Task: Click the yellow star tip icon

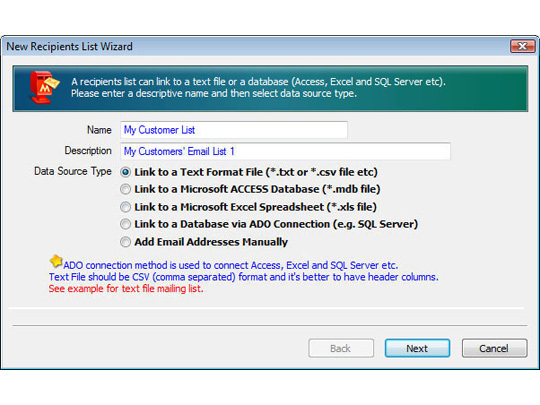Action: 56,261
